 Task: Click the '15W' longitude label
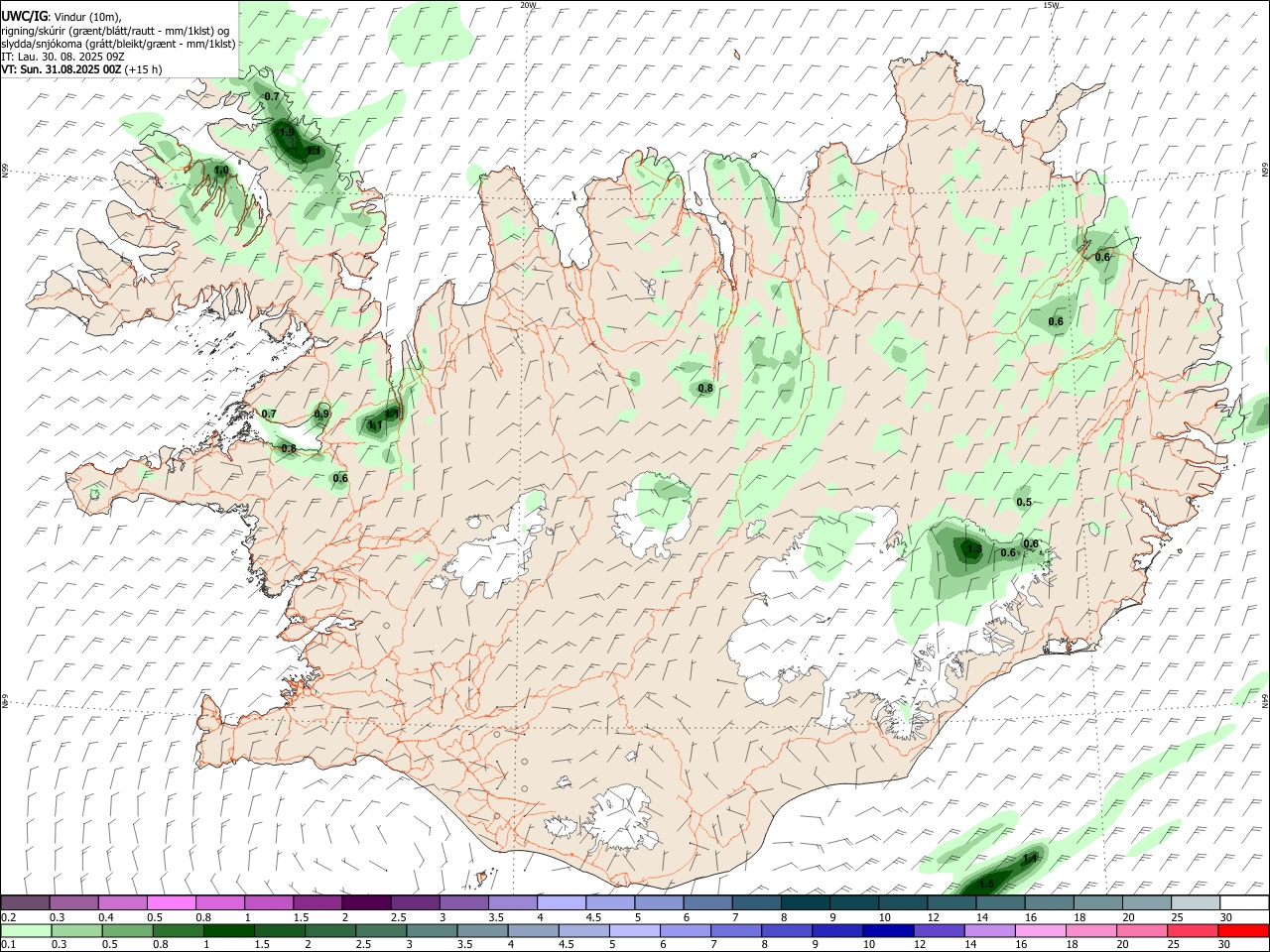tap(1051, 5)
